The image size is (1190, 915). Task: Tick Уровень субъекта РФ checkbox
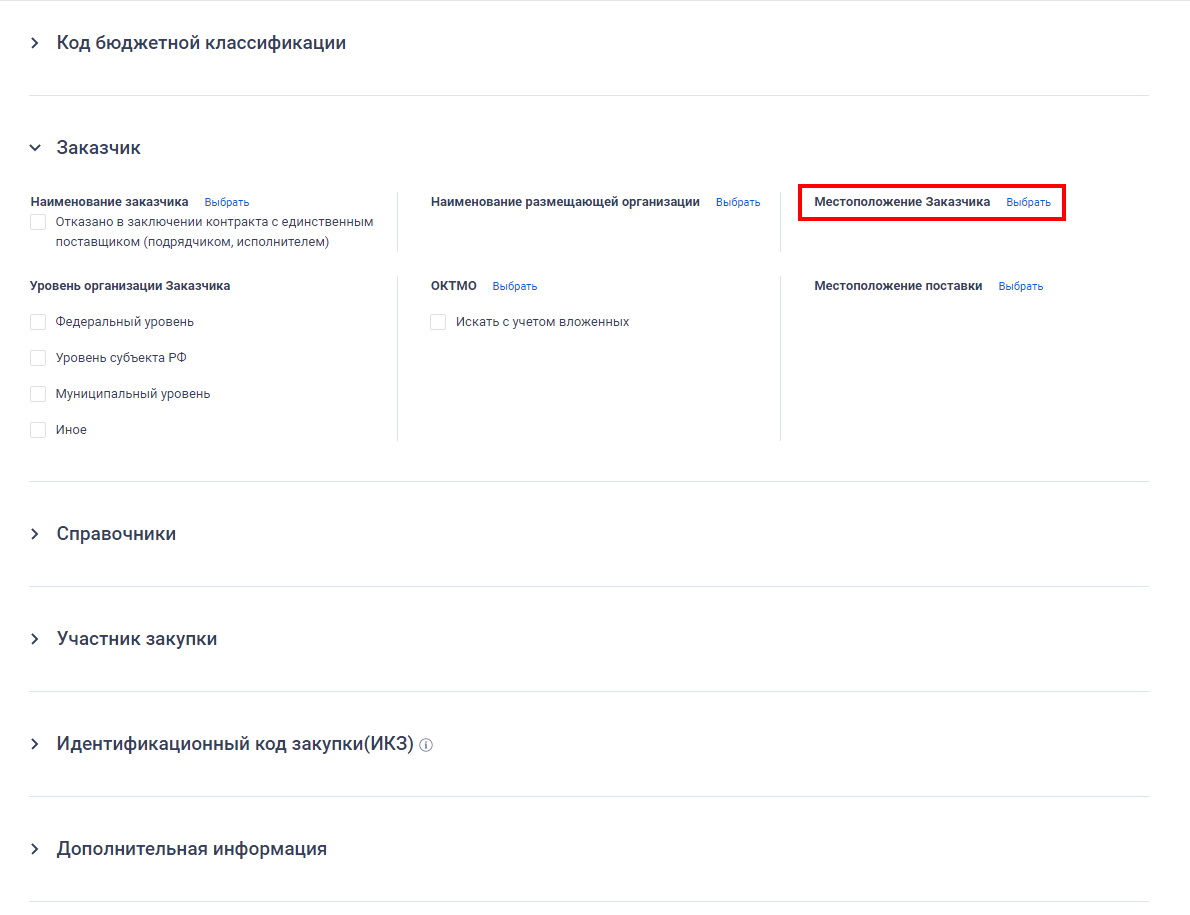coord(38,357)
